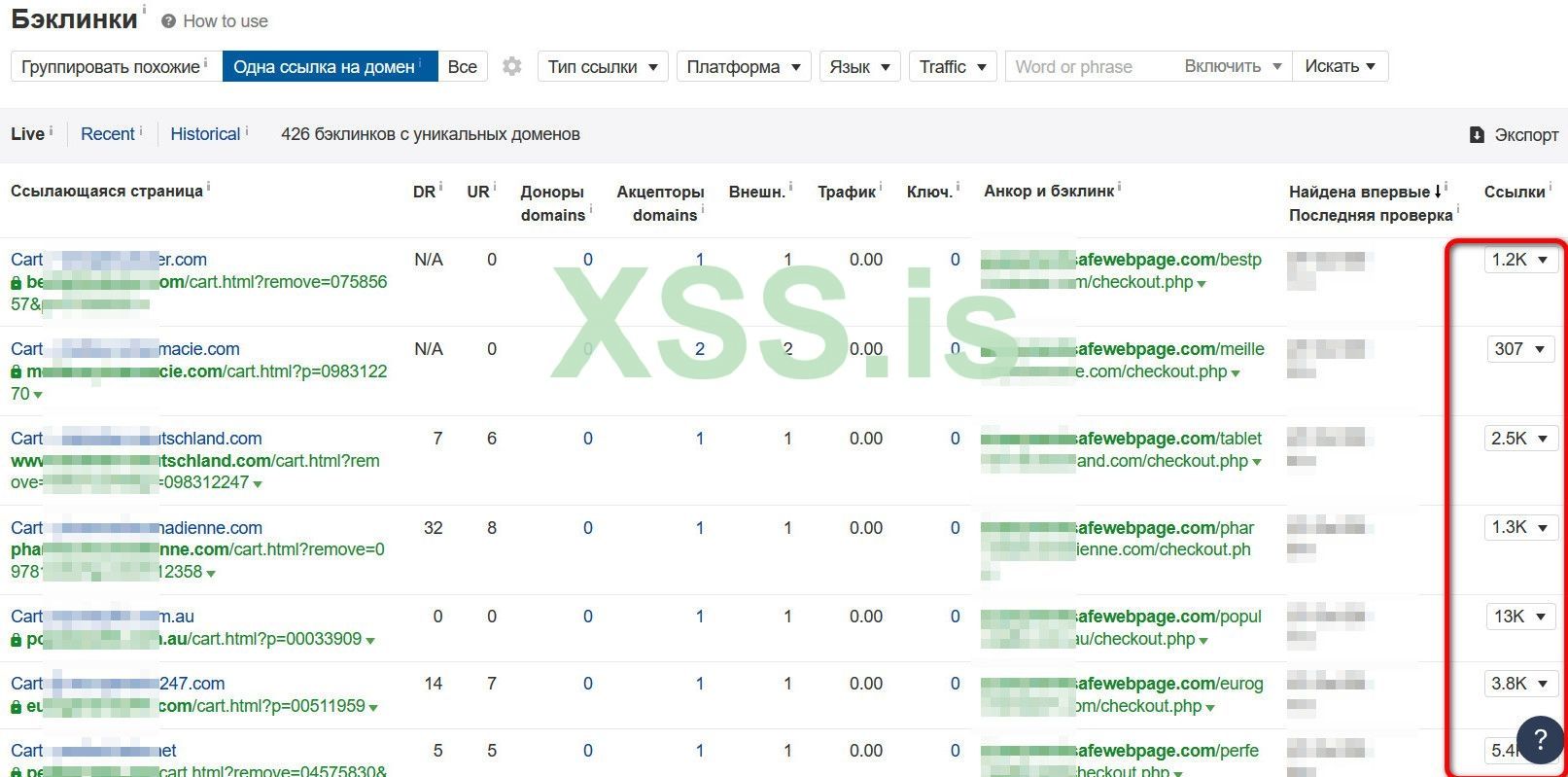Viewport: 1568px width, 777px height.
Task: Select 'Группировать похожие' grouping option
Action: [117, 66]
